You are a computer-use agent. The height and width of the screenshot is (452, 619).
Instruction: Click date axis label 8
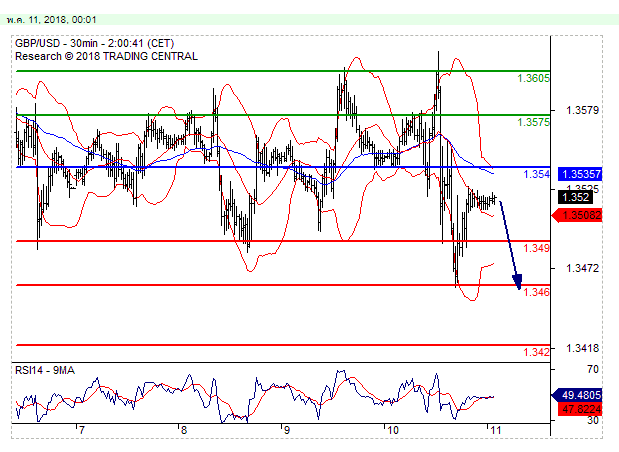click(184, 430)
